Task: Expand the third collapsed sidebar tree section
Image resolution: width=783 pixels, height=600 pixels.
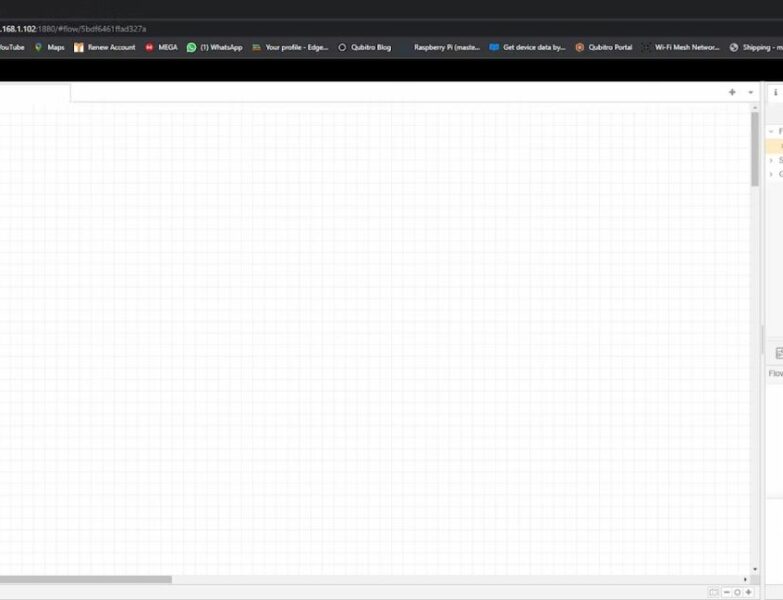Action: pos(771,174)
